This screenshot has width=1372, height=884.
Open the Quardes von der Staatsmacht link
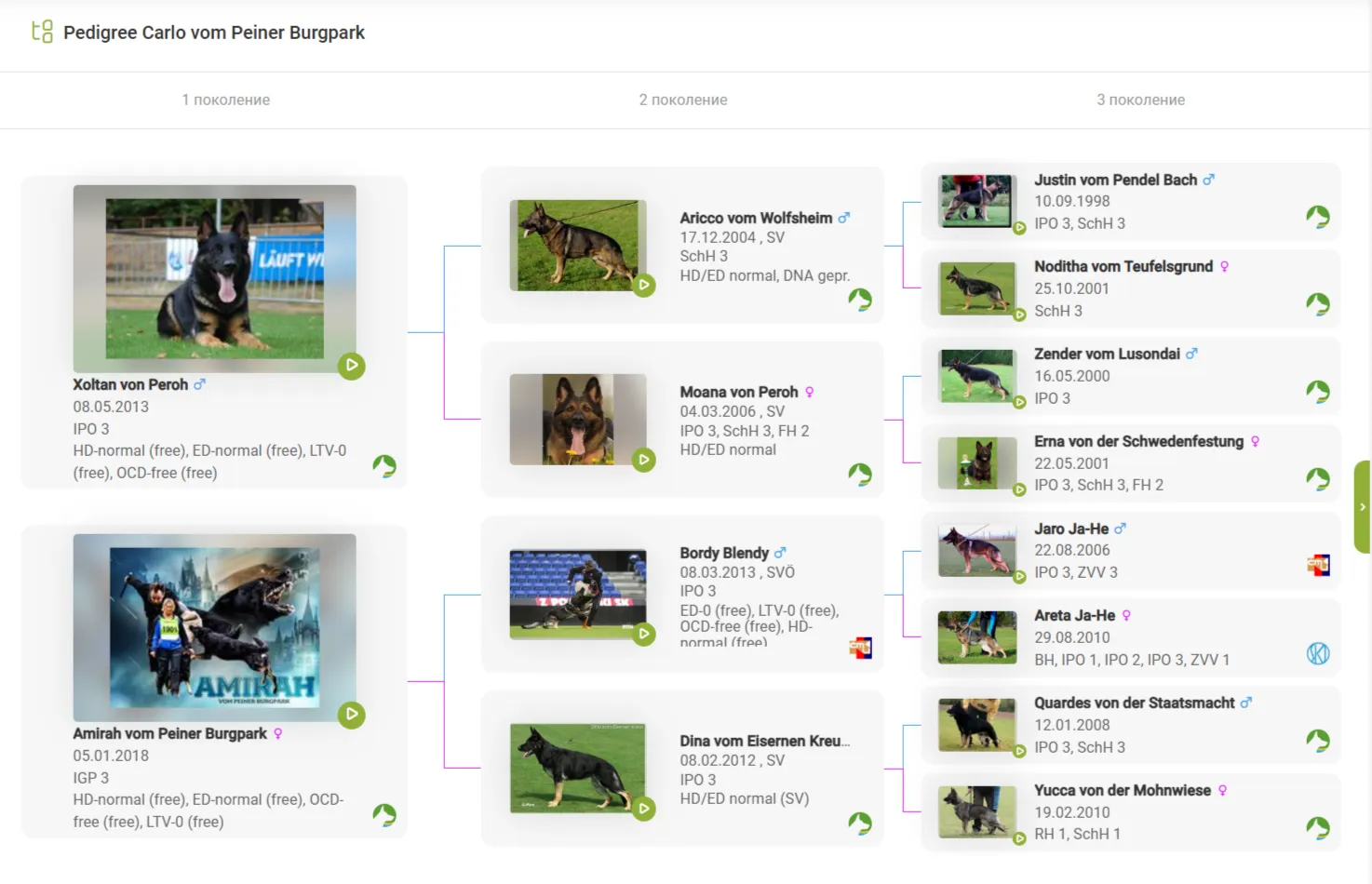click(x=1134, y=703)
